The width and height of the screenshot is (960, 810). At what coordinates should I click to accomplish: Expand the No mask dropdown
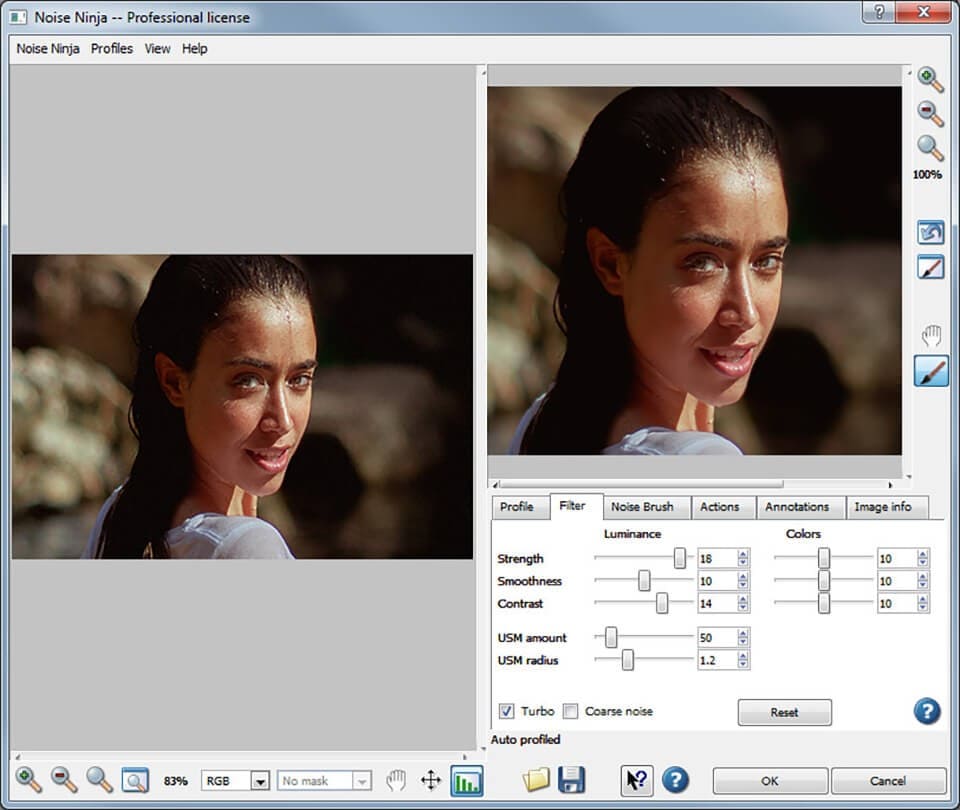362,781
